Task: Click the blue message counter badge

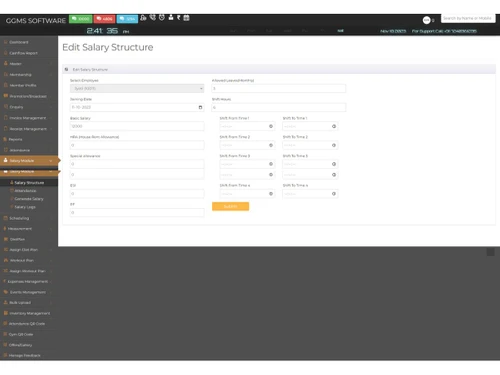Action: coord(127,19)
